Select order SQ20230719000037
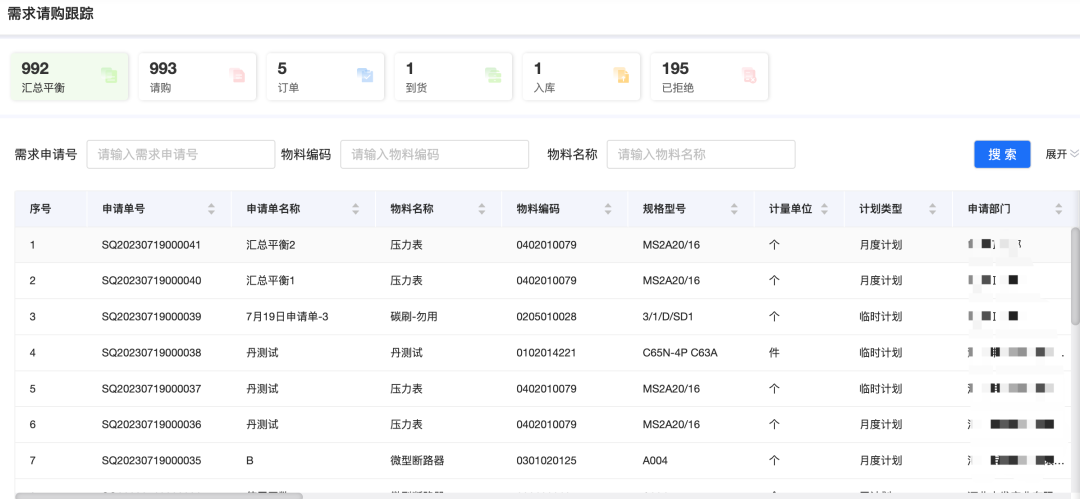The height and width of the screenshot is (499, 1080). [152, 389]
